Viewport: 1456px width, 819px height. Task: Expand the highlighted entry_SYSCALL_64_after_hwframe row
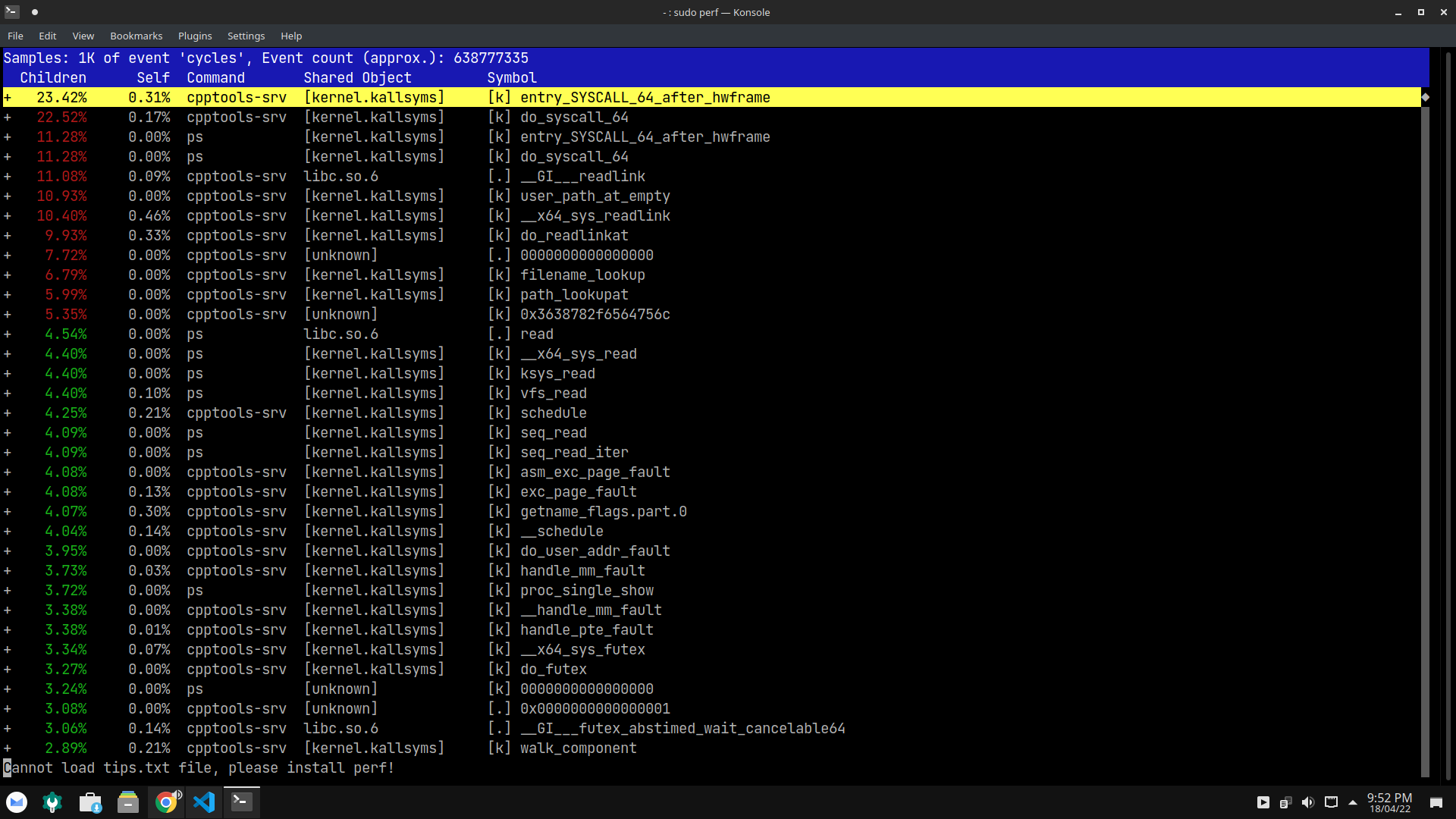point(7,97)
